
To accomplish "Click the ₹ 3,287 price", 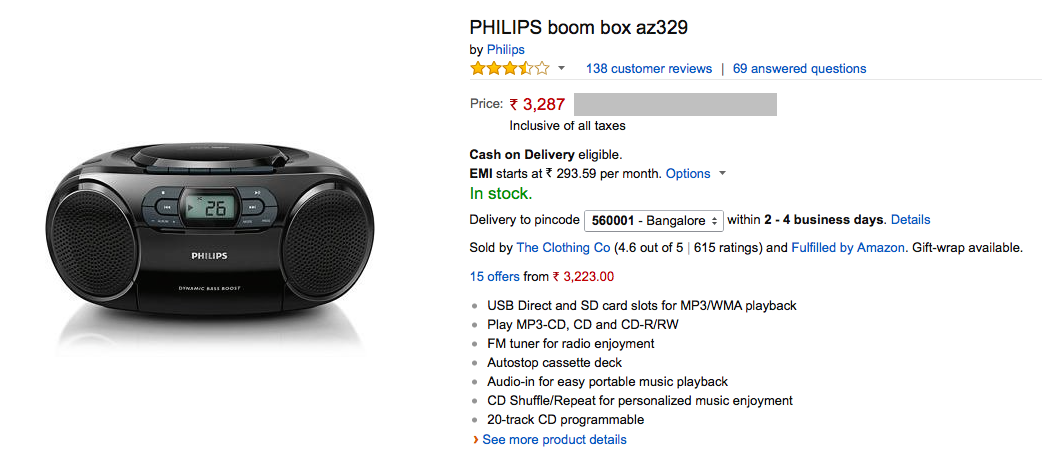I will (538, 104).
